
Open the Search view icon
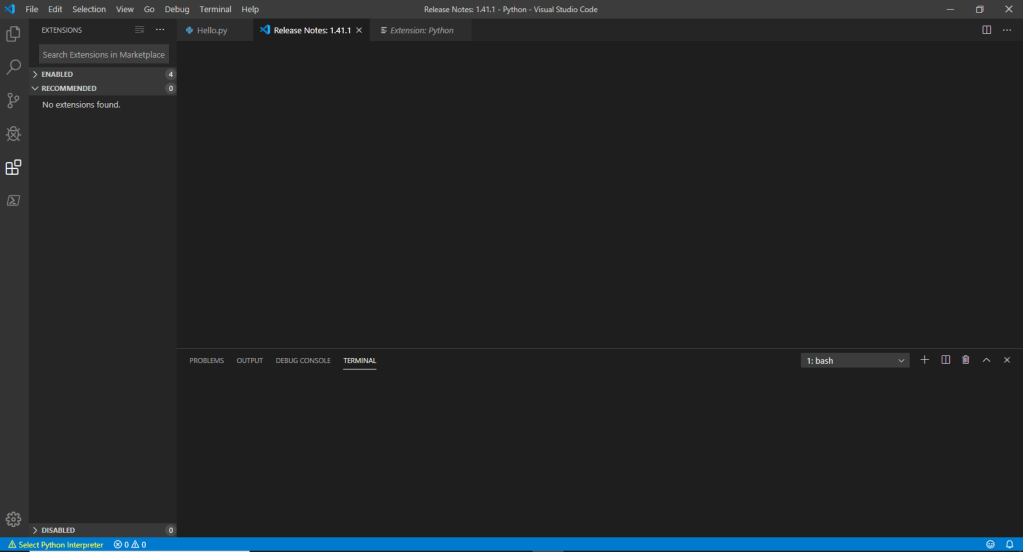click(x=14, y=67)
